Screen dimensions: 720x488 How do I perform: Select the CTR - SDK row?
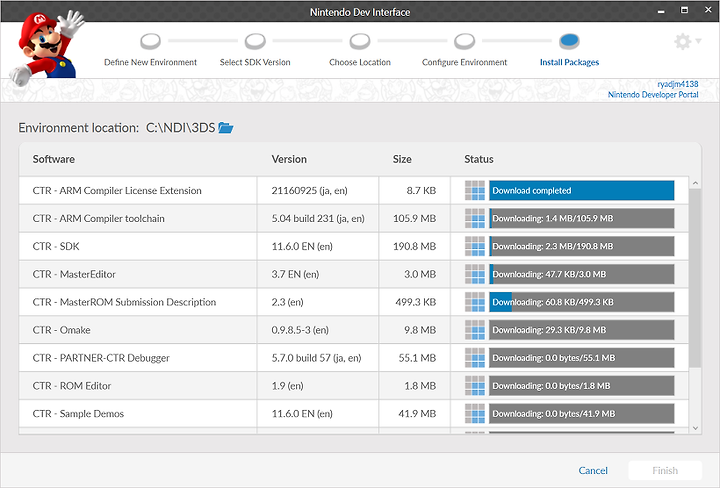354,246
